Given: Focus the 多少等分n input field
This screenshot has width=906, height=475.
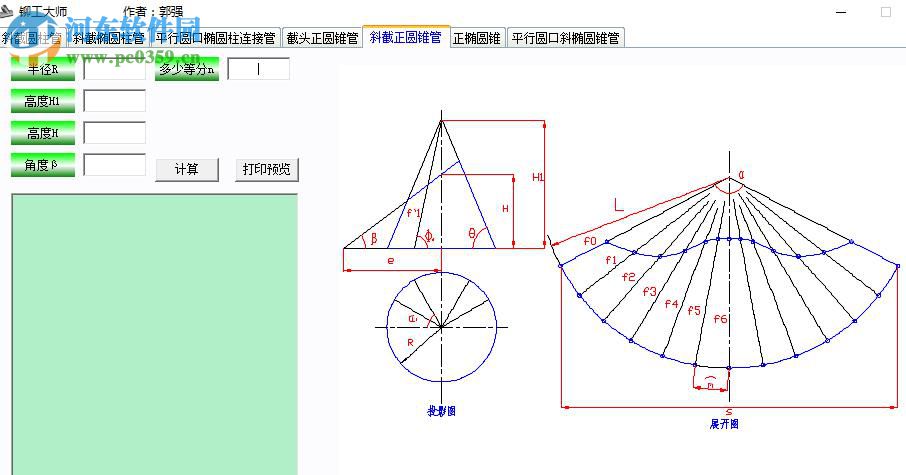Looking at the screenshot, I should pyautogui.click(x=258, y=69).
